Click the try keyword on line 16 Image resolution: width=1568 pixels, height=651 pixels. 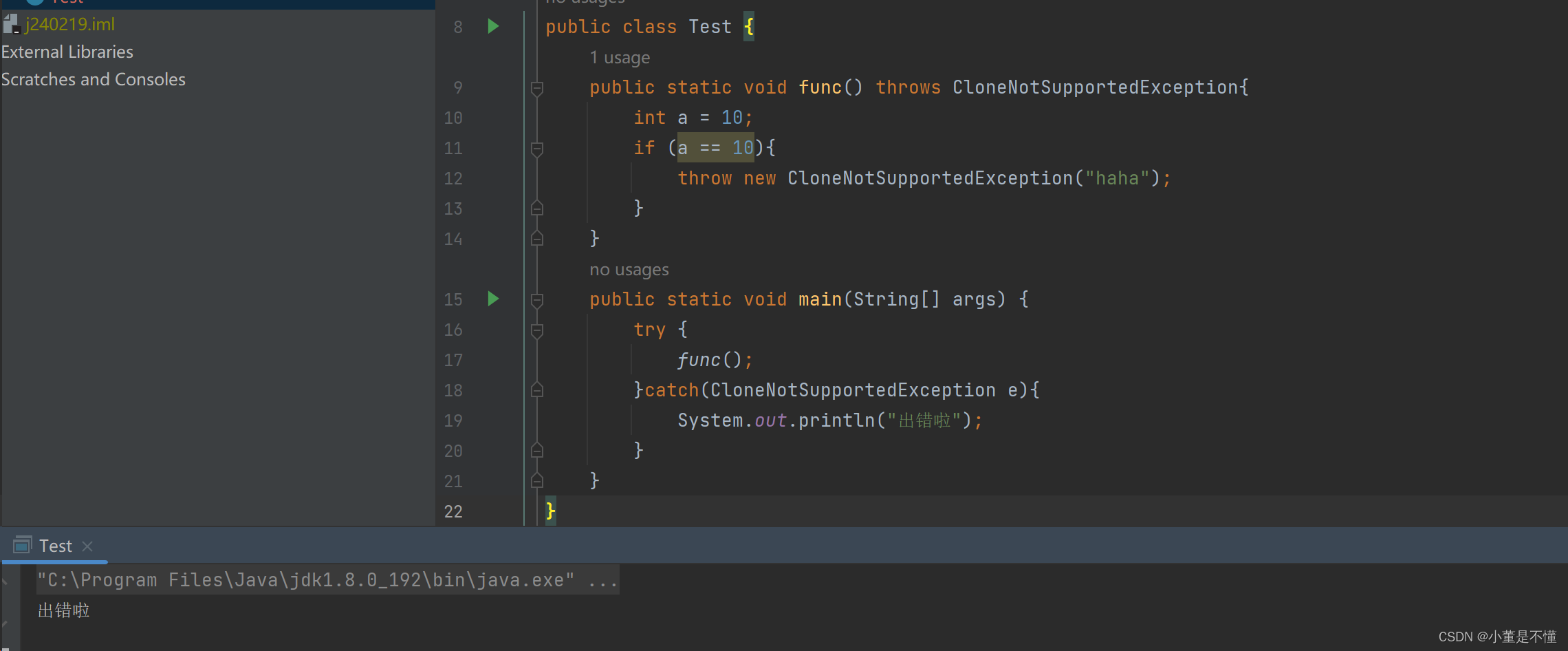point(650,330)
